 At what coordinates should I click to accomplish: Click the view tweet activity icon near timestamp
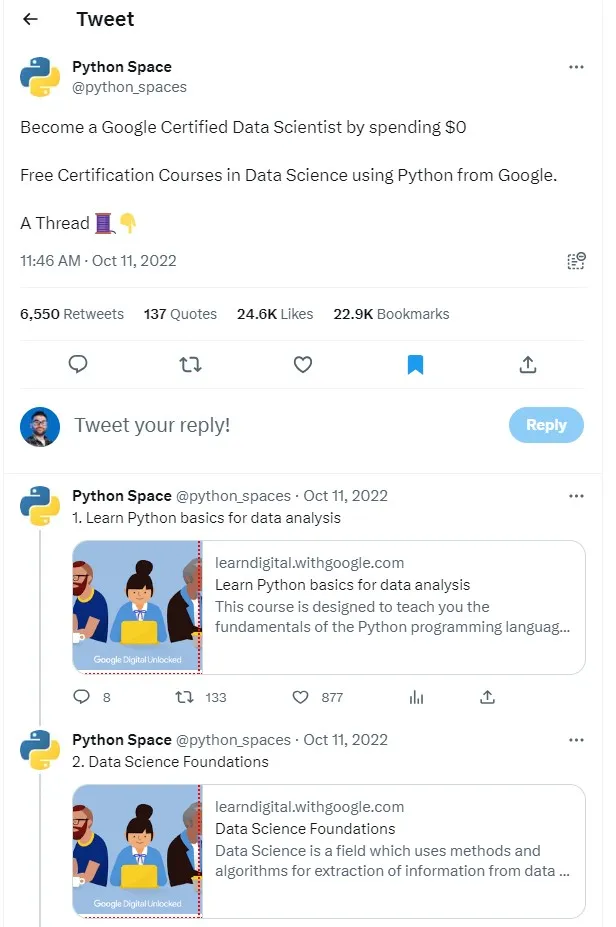pos(576,261)
